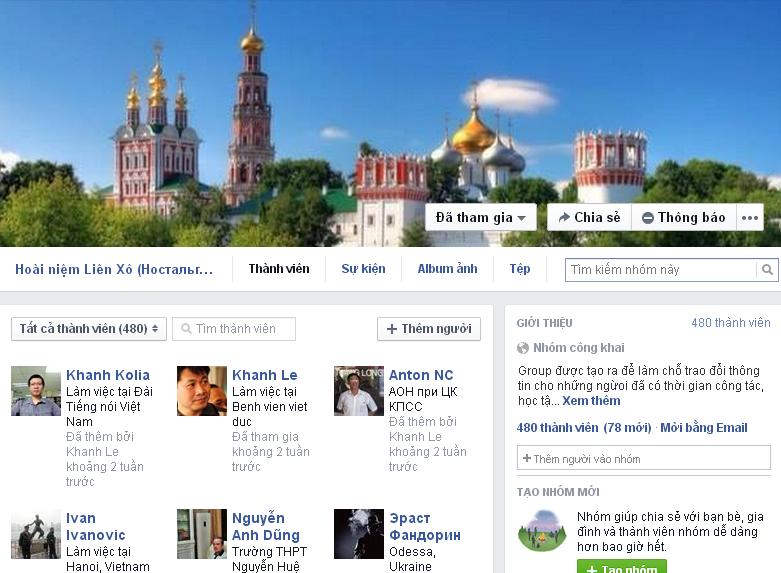Viewport: 781px width, 573px height.
Task: Click the search magnifier icon in group search
Action: point(767,270)
